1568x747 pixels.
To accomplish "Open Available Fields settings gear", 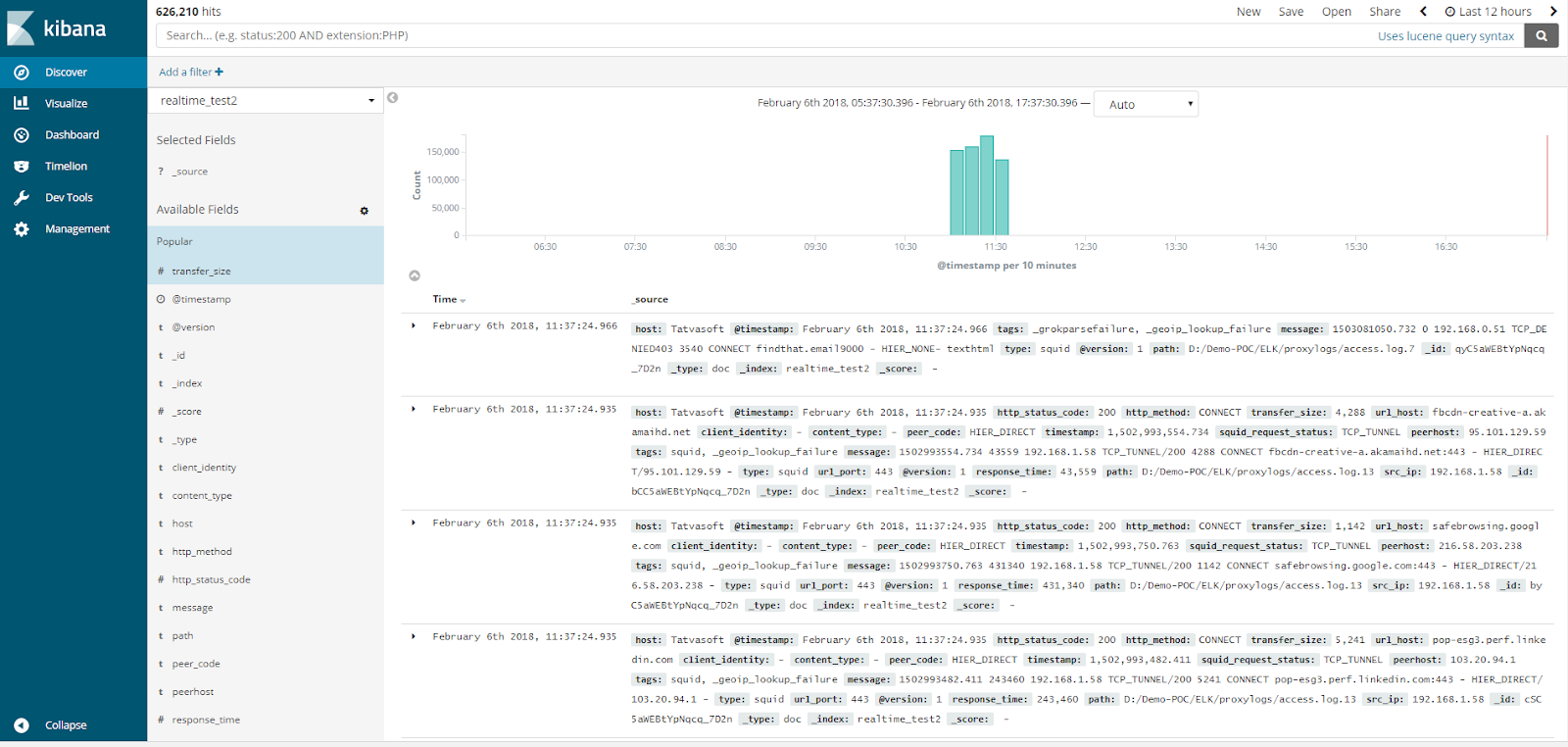I will coord(365,211).
